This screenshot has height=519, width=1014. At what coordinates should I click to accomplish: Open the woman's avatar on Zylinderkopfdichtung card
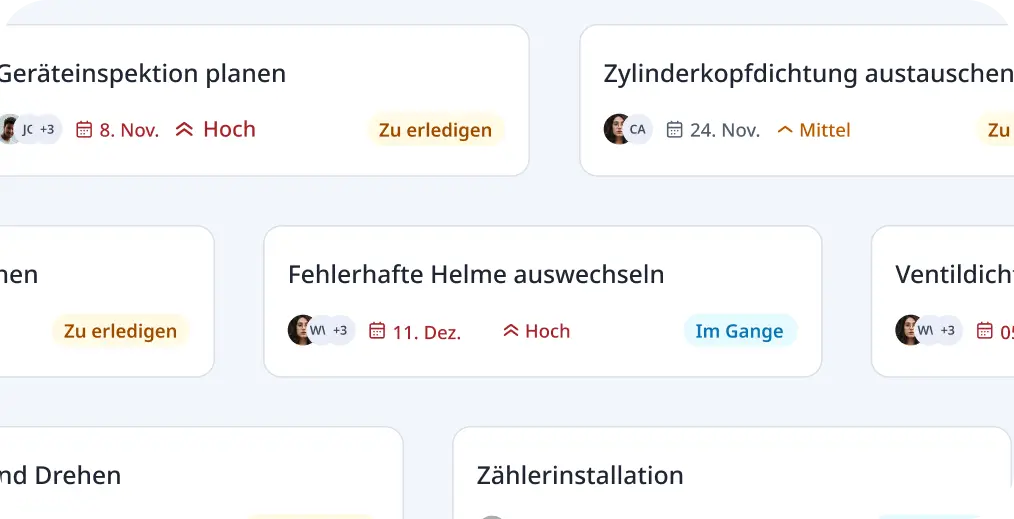coord(616,129)
